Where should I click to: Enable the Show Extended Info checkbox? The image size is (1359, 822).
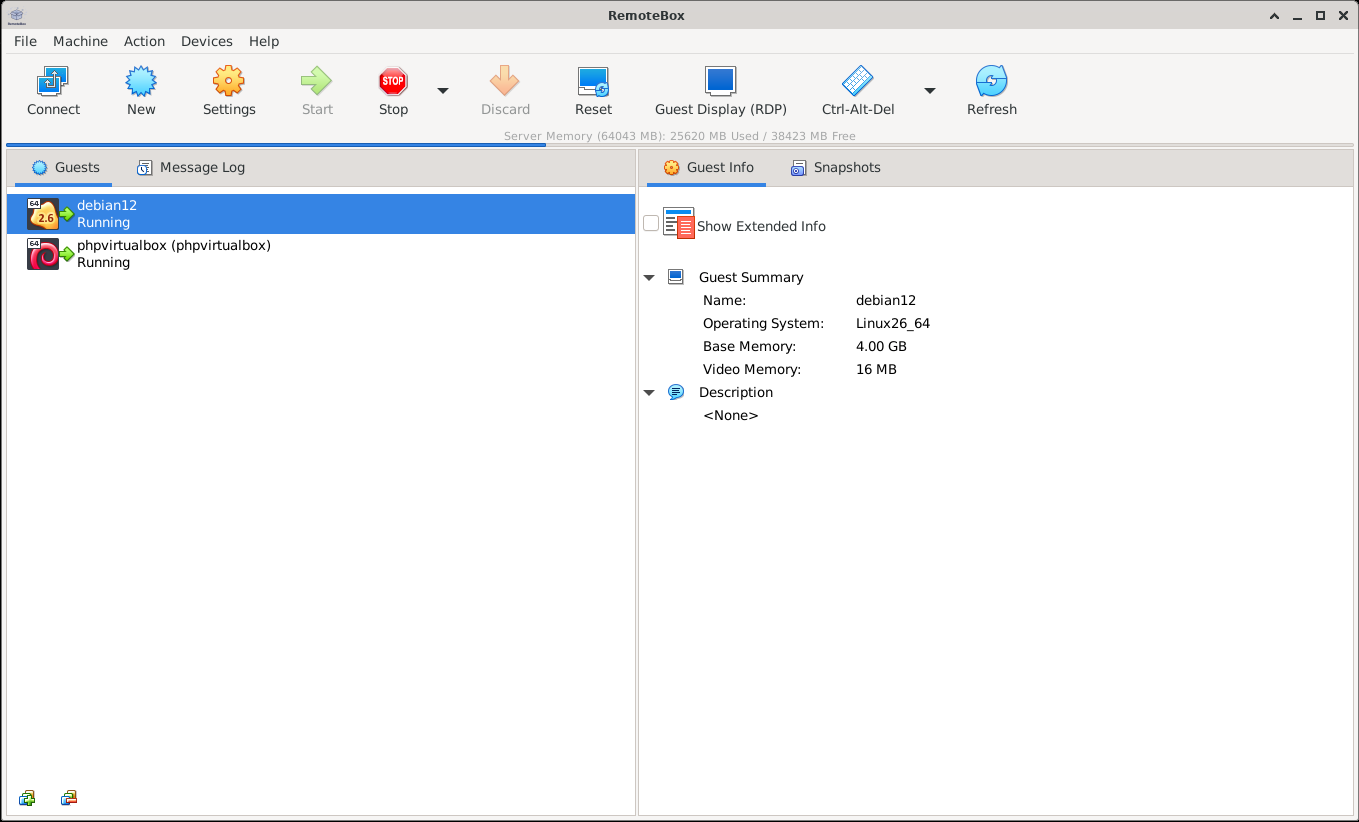point(651,224)
